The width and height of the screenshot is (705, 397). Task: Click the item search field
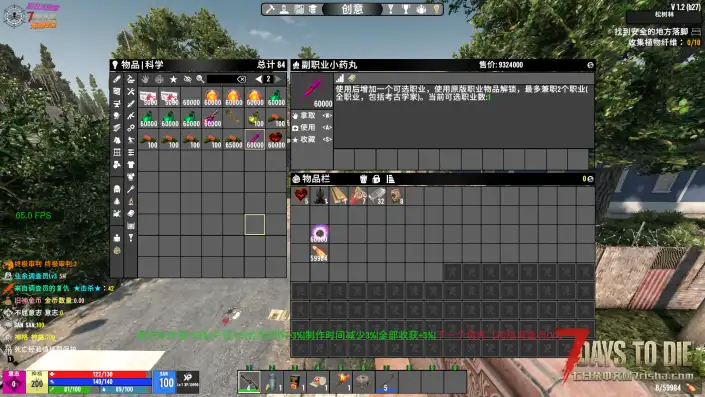(222, 79)
